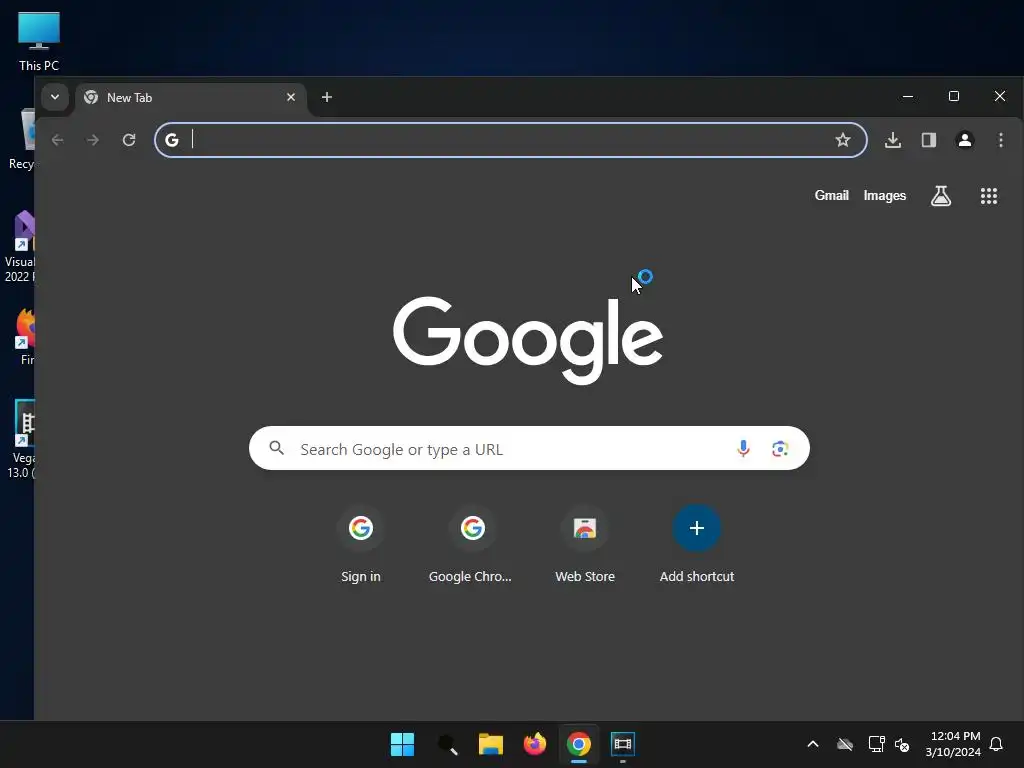This screenshot has width=1024, height=768.
Task: Expand the system tray hidden icons chevron
Action: [x=812, y=744]
